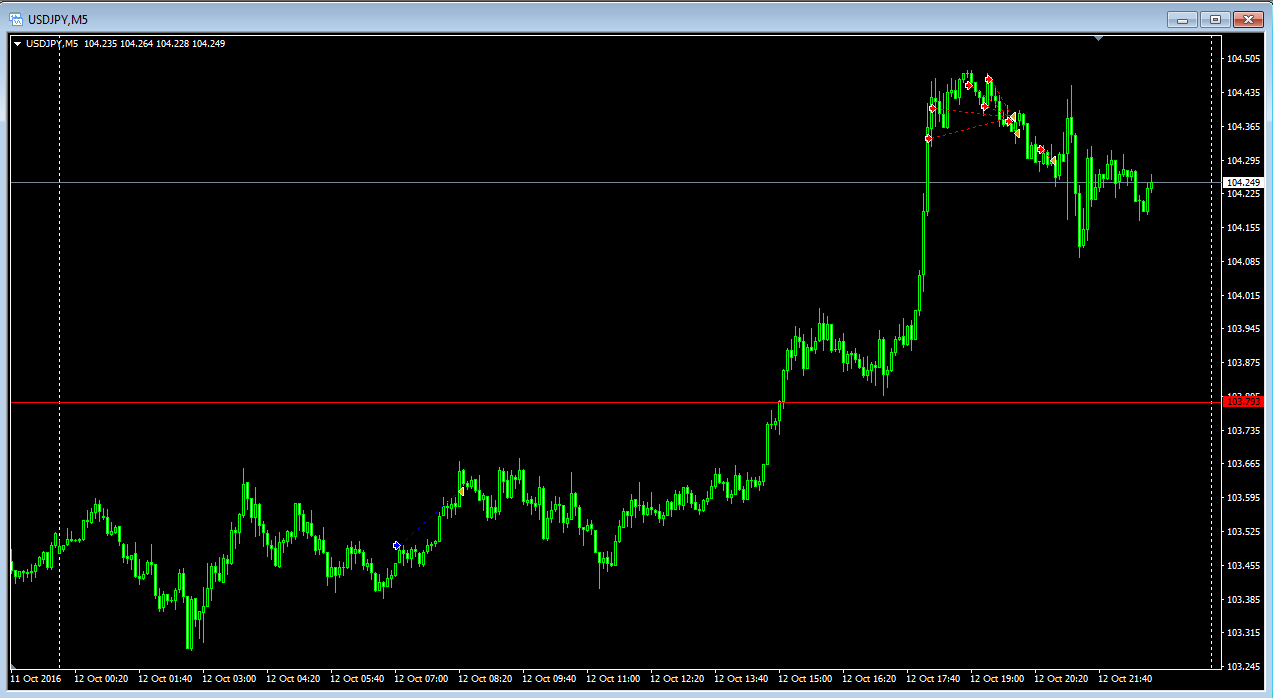Click the 12 Oct 20:20 time label
The image size is (1273, 698).
(1061, 679)
